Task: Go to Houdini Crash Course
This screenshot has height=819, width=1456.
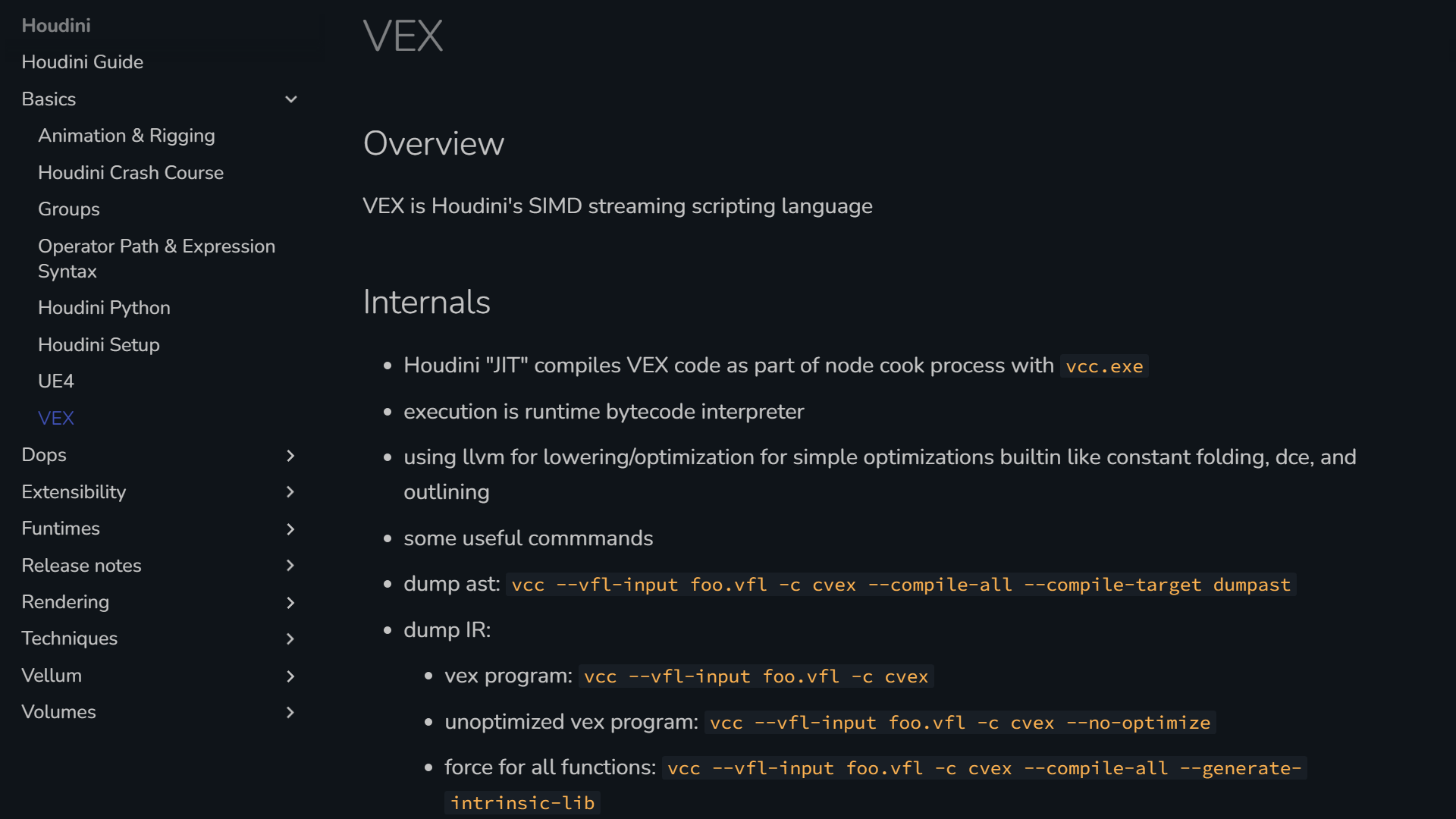Action: click(130, 173)
